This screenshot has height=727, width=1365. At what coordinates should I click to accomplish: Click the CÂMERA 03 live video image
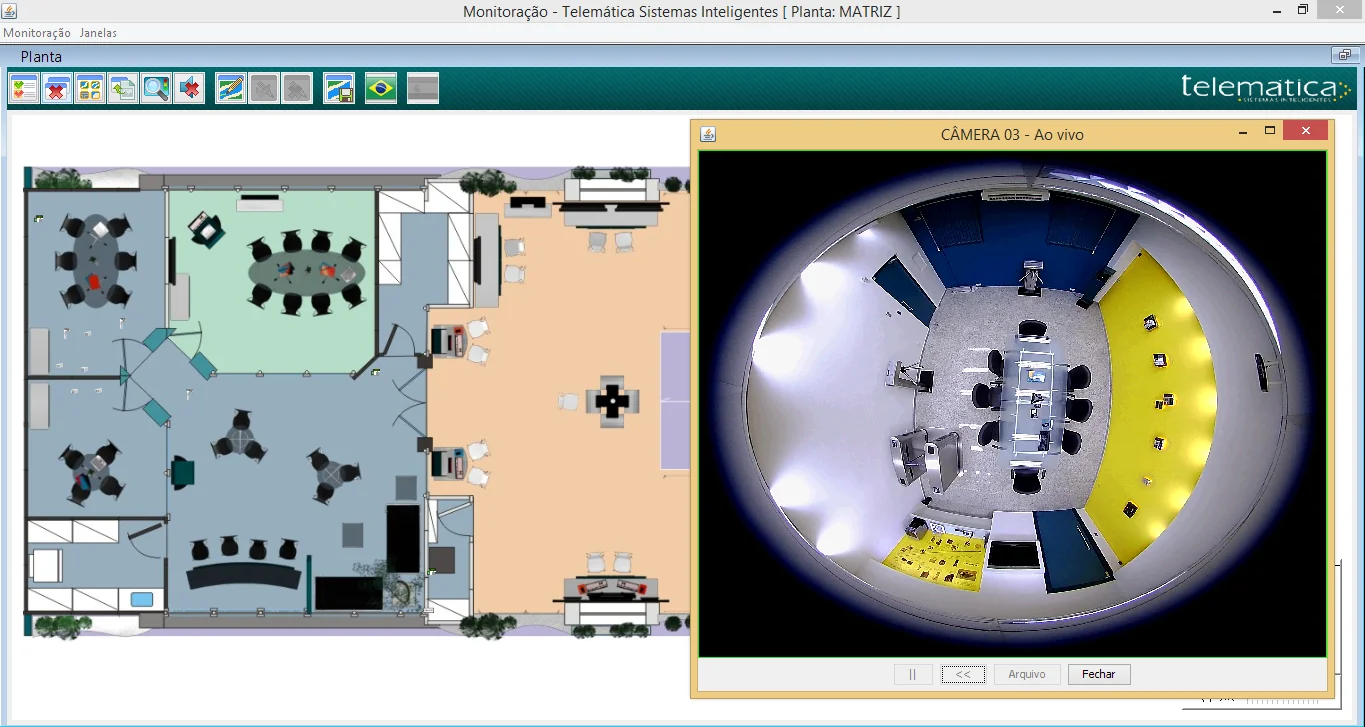(1012, 403)
